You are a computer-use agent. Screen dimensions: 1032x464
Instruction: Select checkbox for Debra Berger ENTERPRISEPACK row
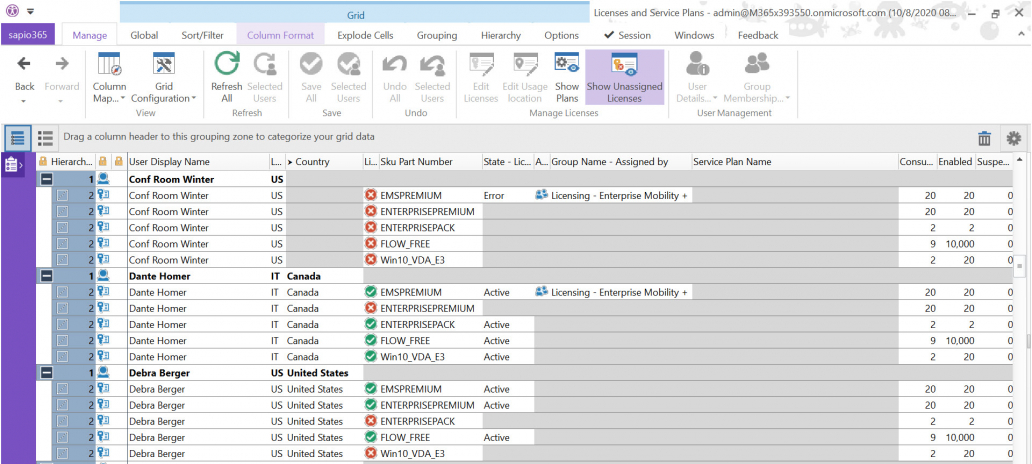(x=63, y=422)
